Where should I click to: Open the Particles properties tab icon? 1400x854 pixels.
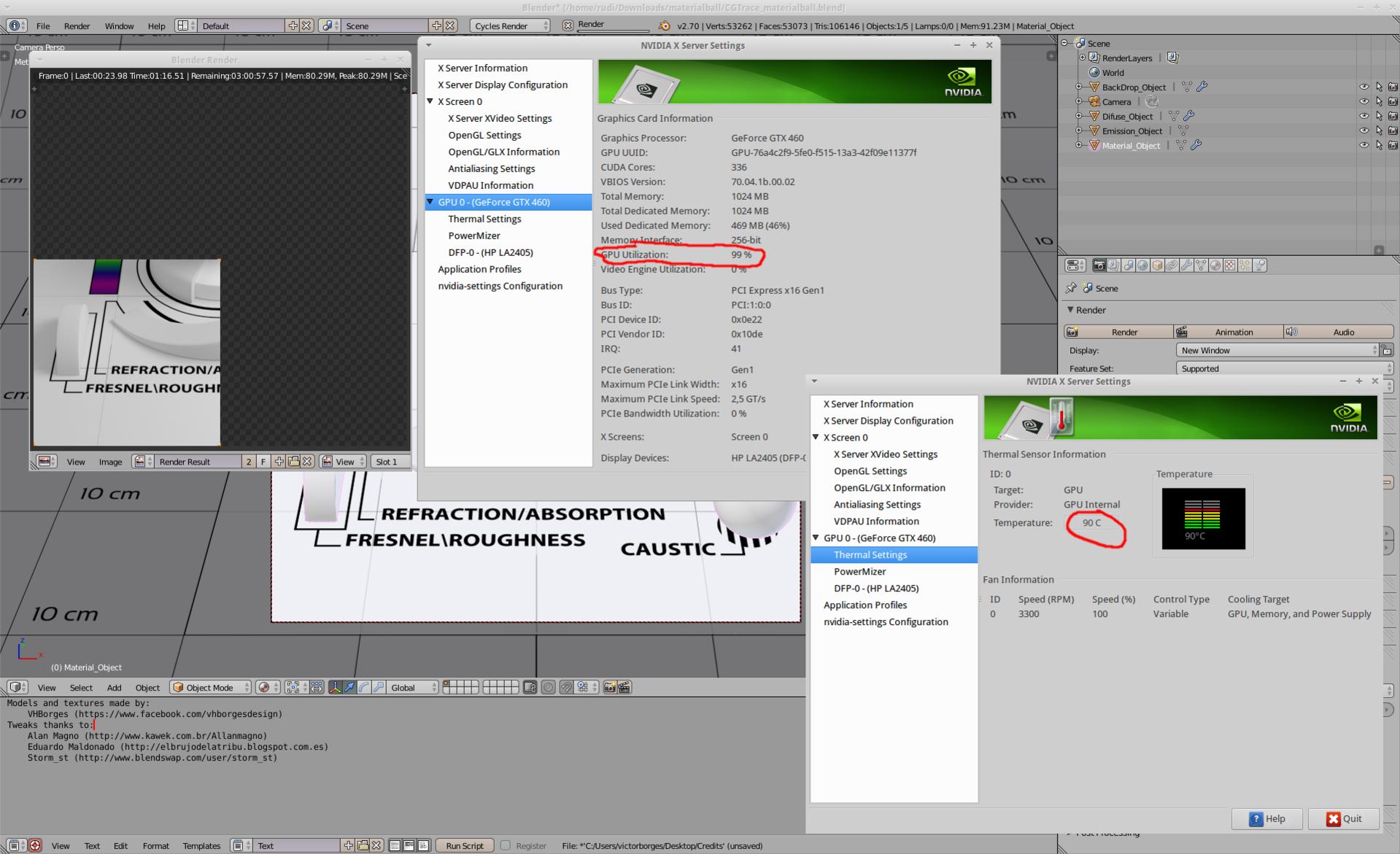[1245, 265]
